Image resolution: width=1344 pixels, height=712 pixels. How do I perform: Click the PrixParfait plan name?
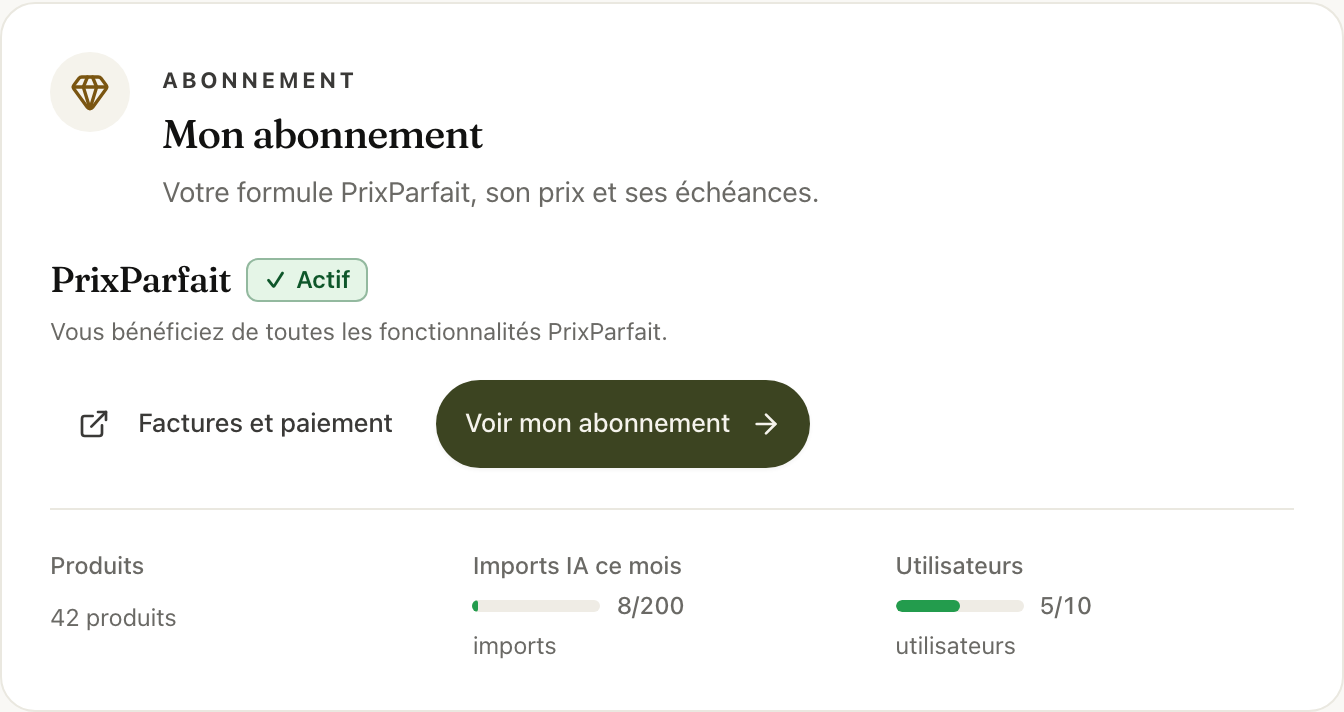[x=141, y=280]
